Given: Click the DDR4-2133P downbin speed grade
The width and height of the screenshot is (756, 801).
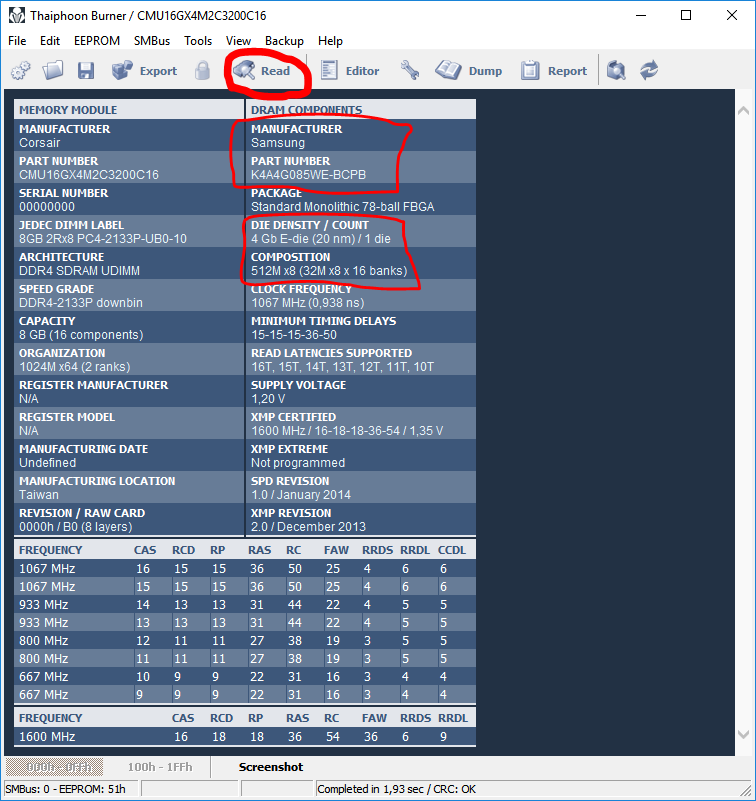Looking at the screenshot, I should click(x=81, y=303).
